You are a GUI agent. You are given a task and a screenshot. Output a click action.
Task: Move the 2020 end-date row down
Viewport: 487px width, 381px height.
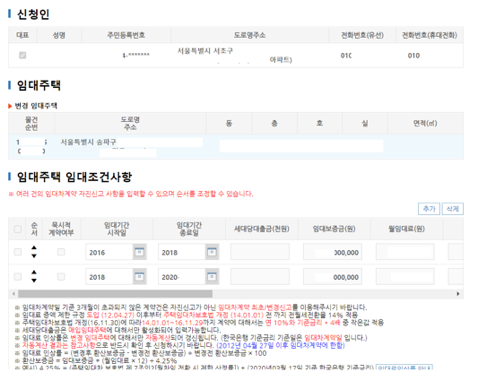[34, 281]
